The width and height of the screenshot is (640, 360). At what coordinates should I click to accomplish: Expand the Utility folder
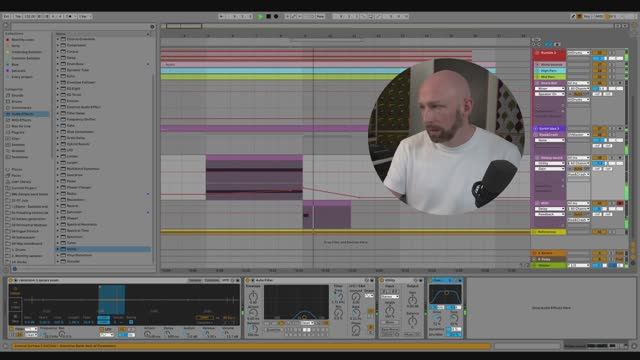coord(58,249)
